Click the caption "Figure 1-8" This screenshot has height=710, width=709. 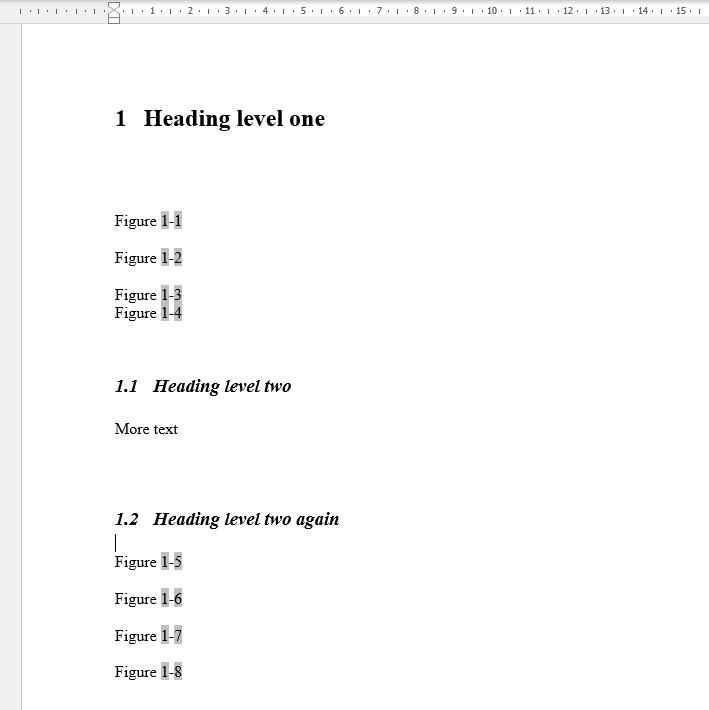click(149, 672)
